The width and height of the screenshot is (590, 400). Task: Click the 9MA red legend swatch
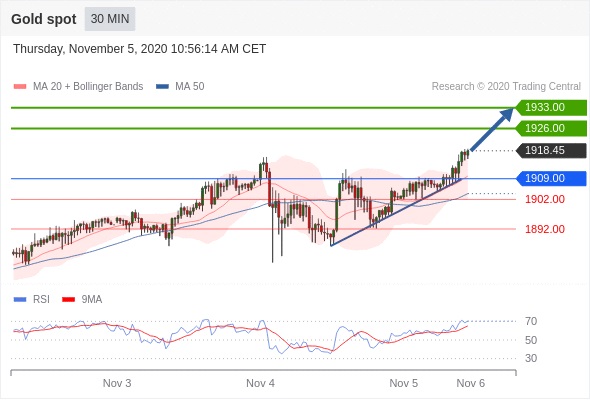click(x=68, y=300)
